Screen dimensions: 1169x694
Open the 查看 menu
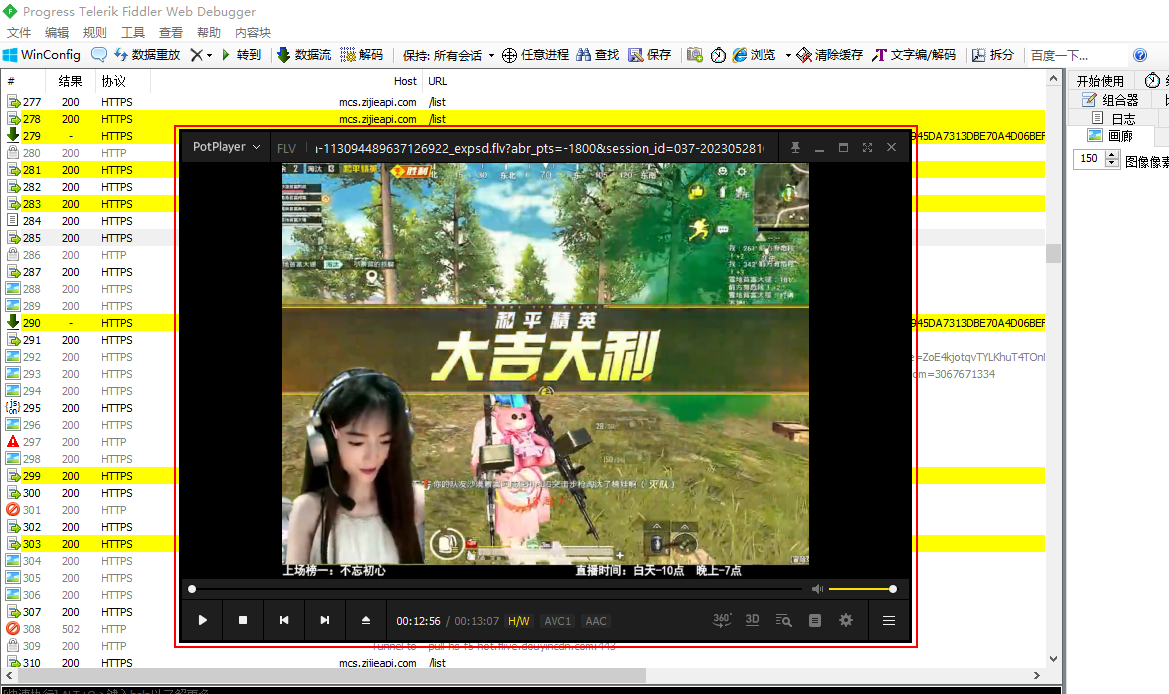click(171, 33)
